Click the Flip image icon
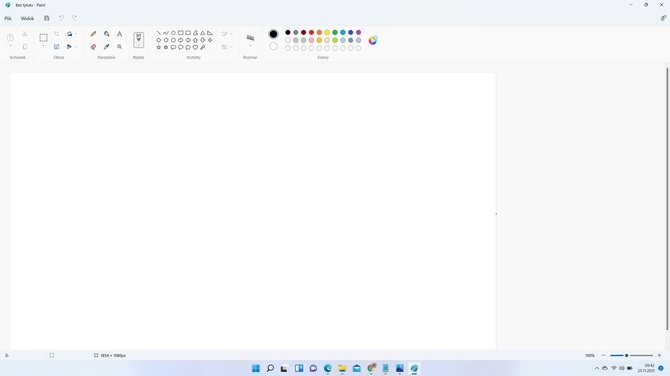The image size is (670, 376). click(69, 47)
